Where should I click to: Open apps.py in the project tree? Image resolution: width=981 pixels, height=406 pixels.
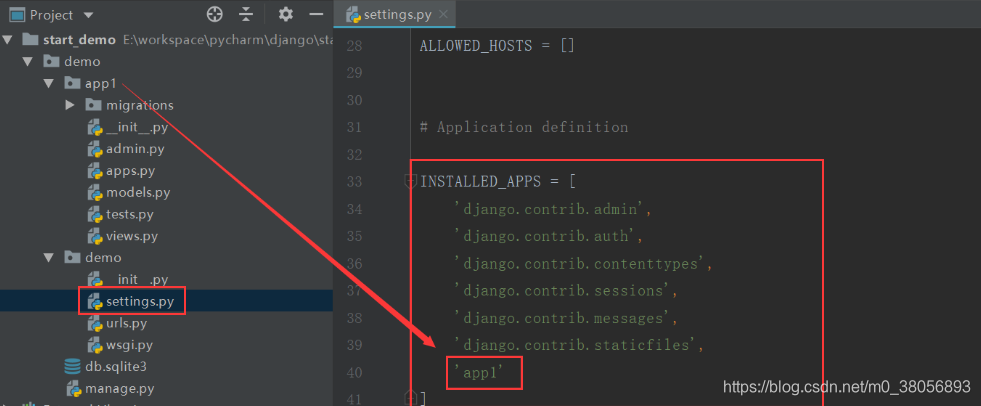(x=130, y=171)
